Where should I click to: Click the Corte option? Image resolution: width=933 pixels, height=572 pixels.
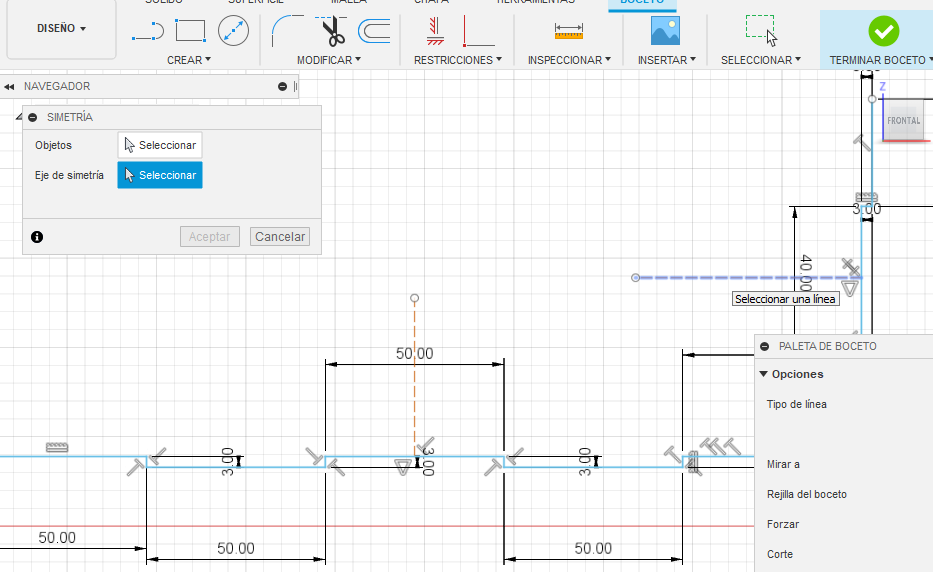tap(779, 554)
